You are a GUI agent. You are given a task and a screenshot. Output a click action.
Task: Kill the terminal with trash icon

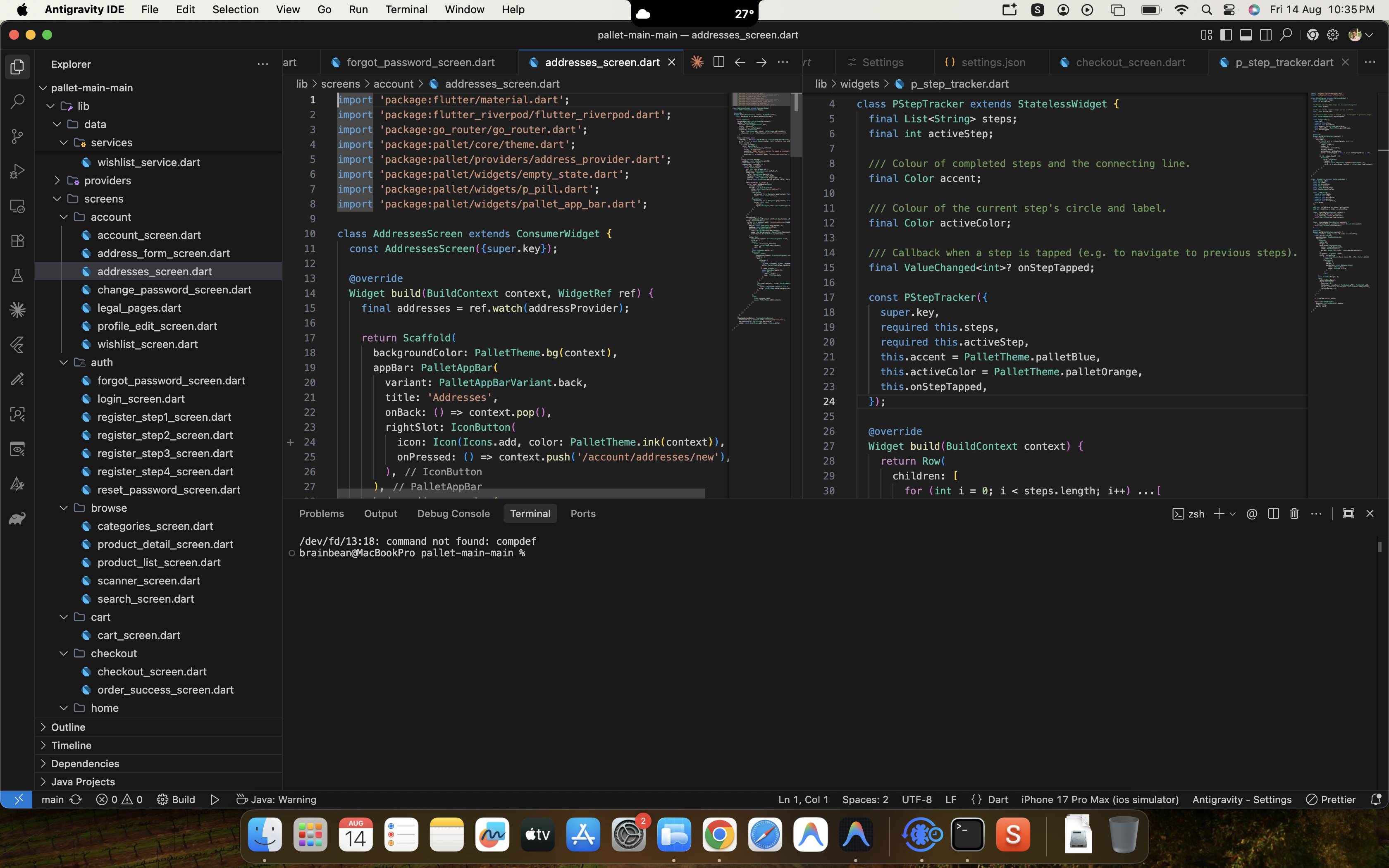(1294, 514)
